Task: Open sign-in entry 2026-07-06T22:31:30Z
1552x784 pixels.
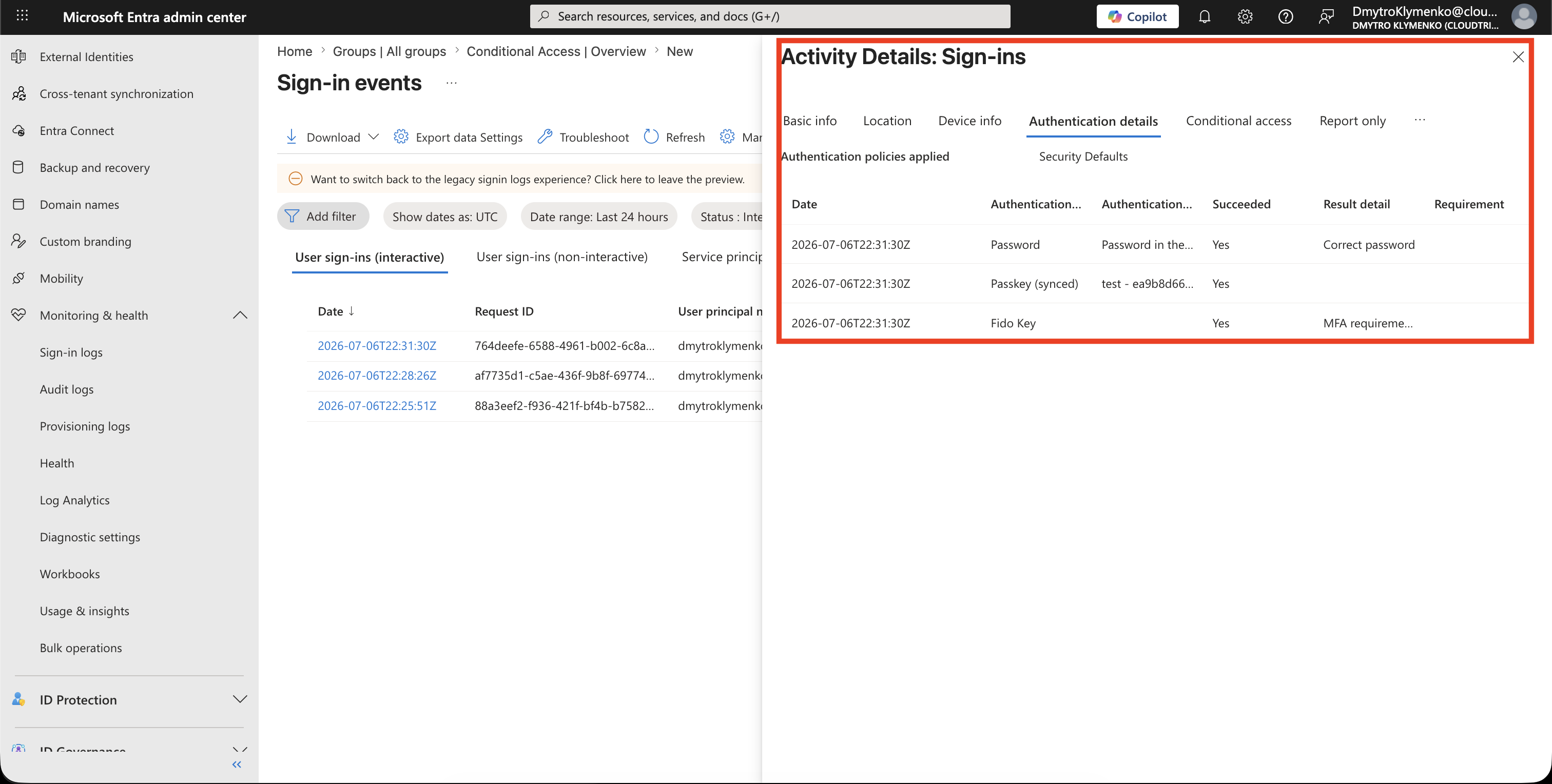Action: [x=377, y=346]
